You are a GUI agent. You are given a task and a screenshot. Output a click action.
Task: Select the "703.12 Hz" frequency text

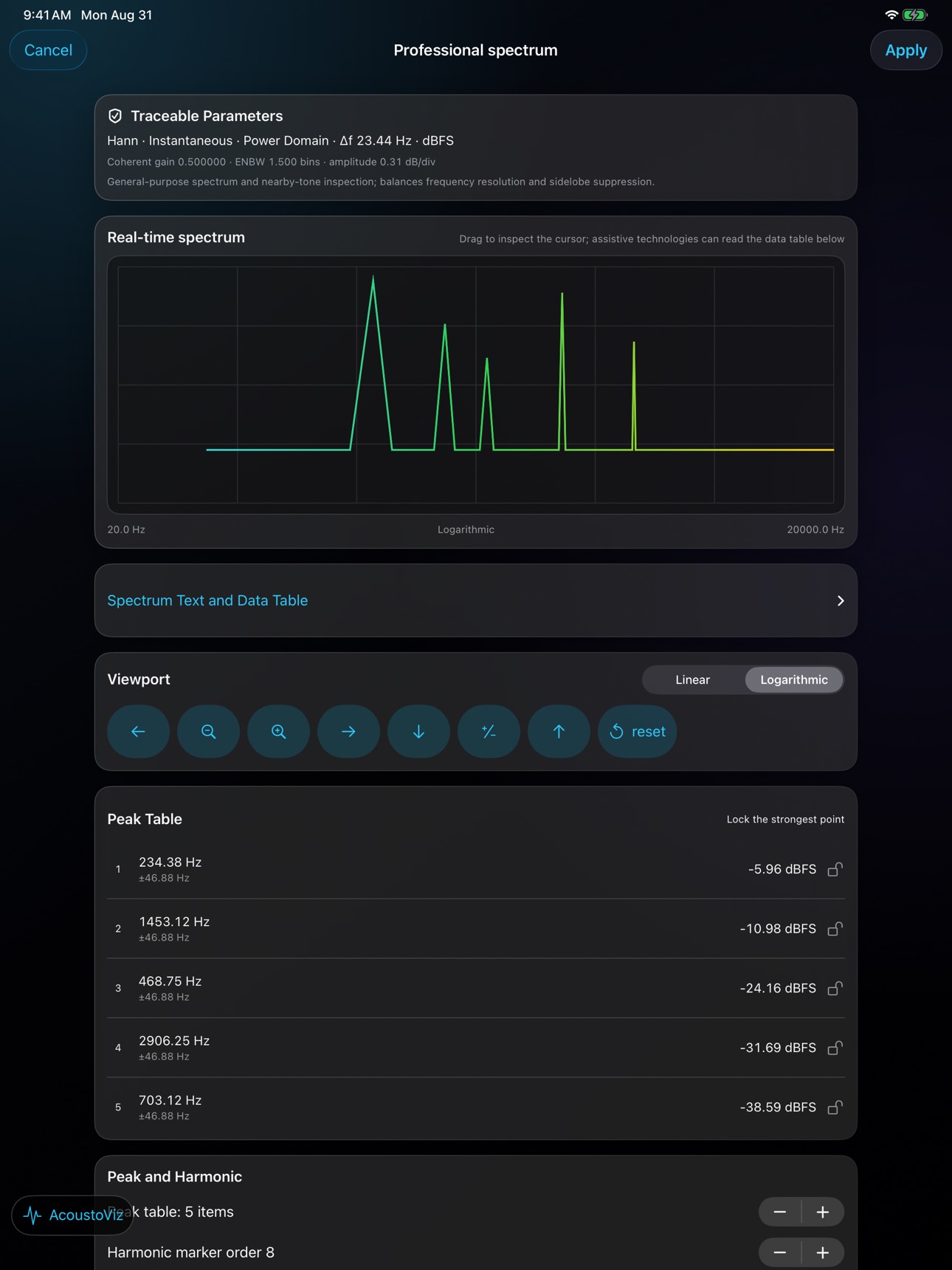pyautogui.click(x=170, y=1099)
